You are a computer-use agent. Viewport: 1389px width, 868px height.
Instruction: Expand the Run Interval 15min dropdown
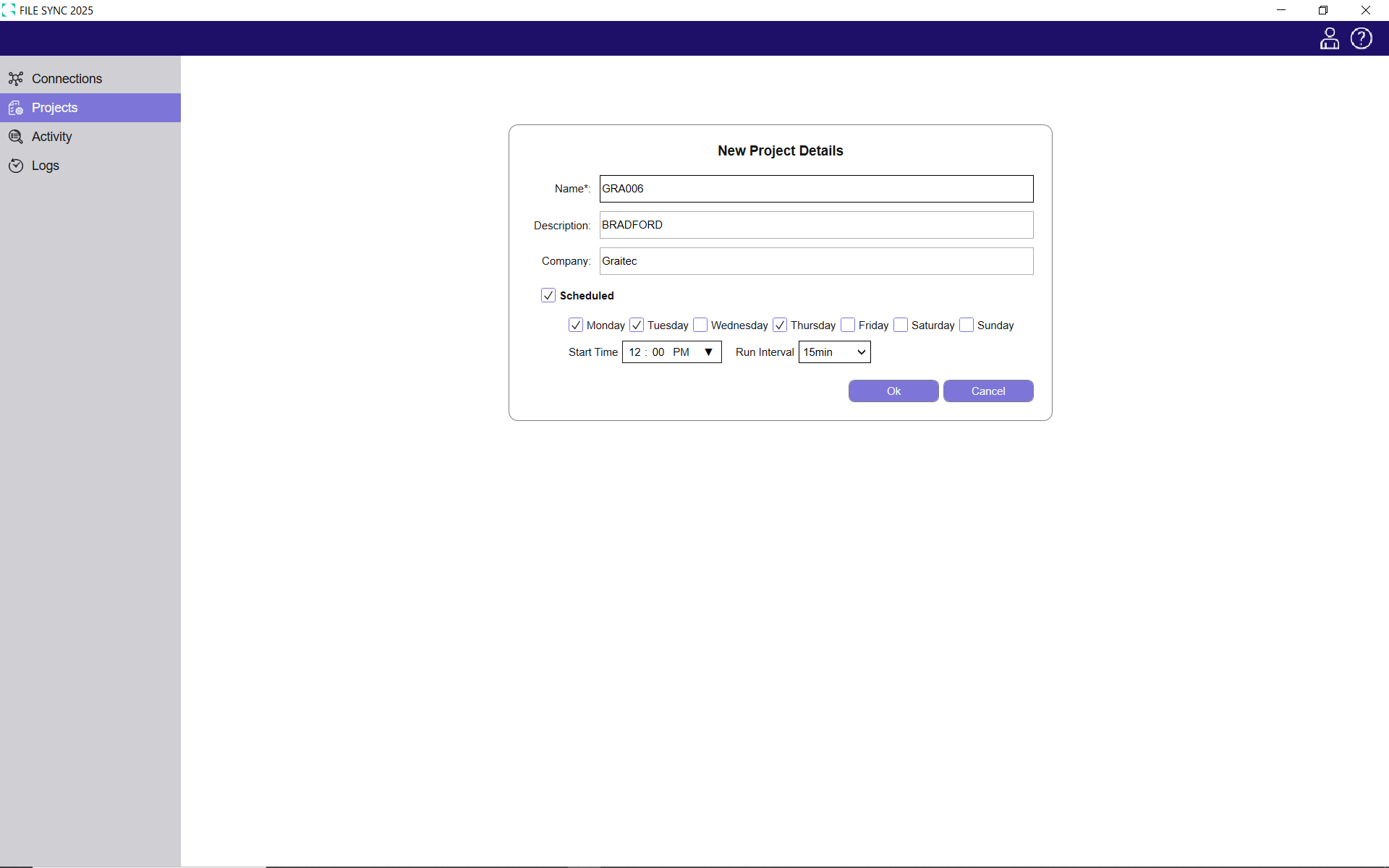(834, 352)
